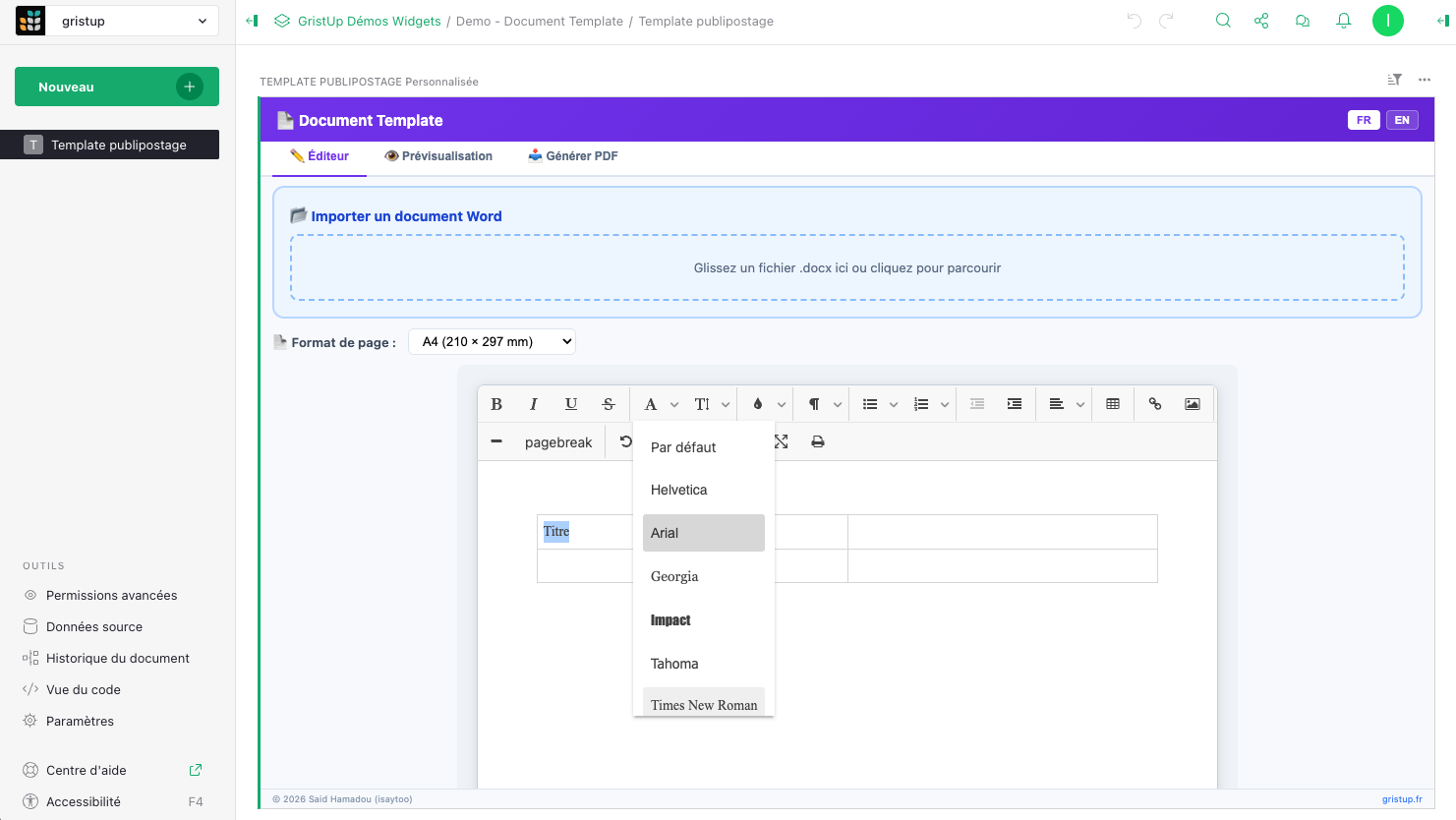This screenshot has width=1456, height=820.
Task: Toggle italic formatting in the editor toolbar
Action: (x=534, y=404)
